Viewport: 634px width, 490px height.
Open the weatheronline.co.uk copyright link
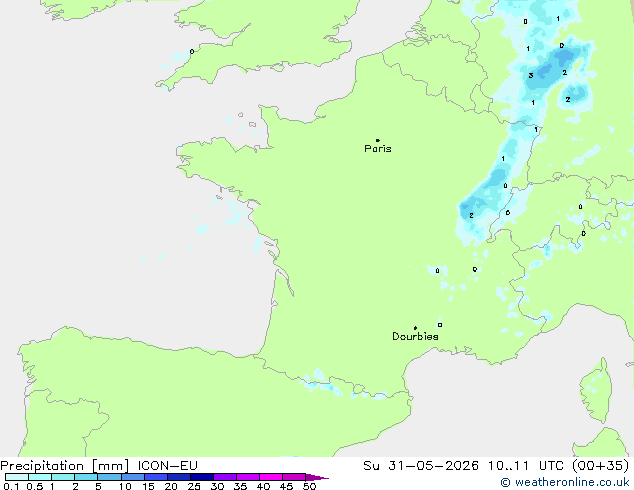click(565, 482)
